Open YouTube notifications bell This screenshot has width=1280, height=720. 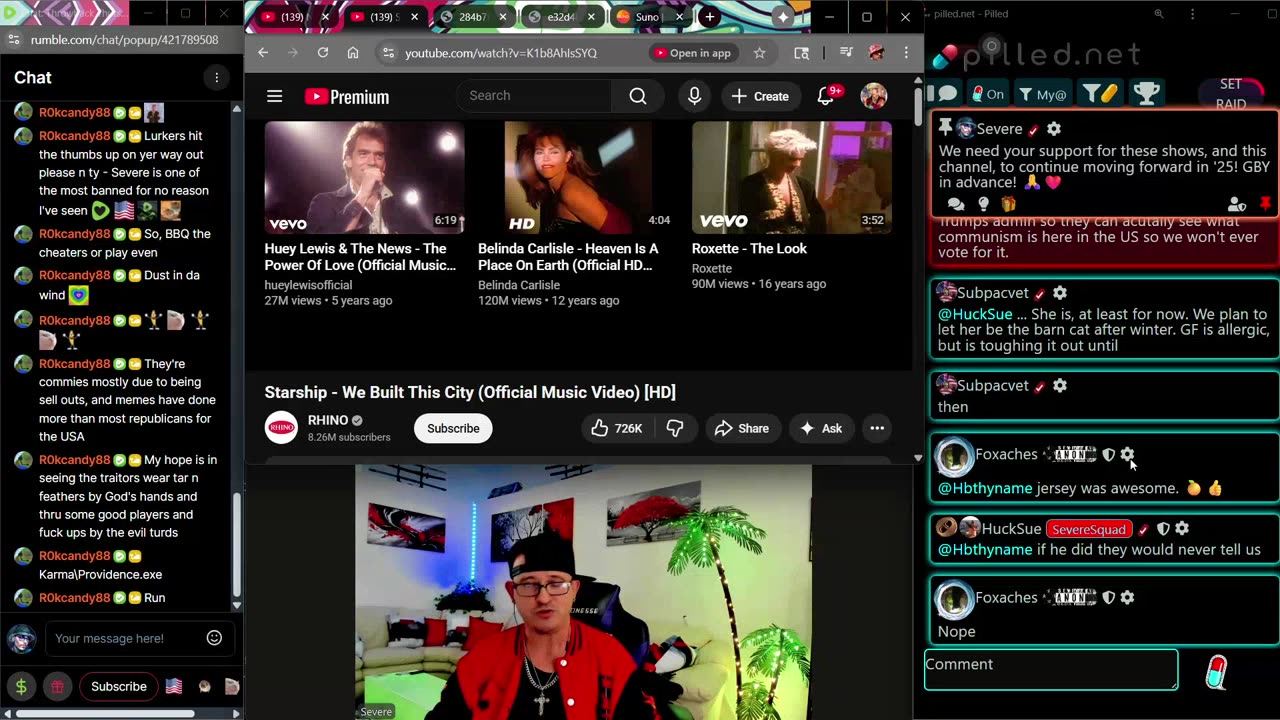[x=826, y=96]
